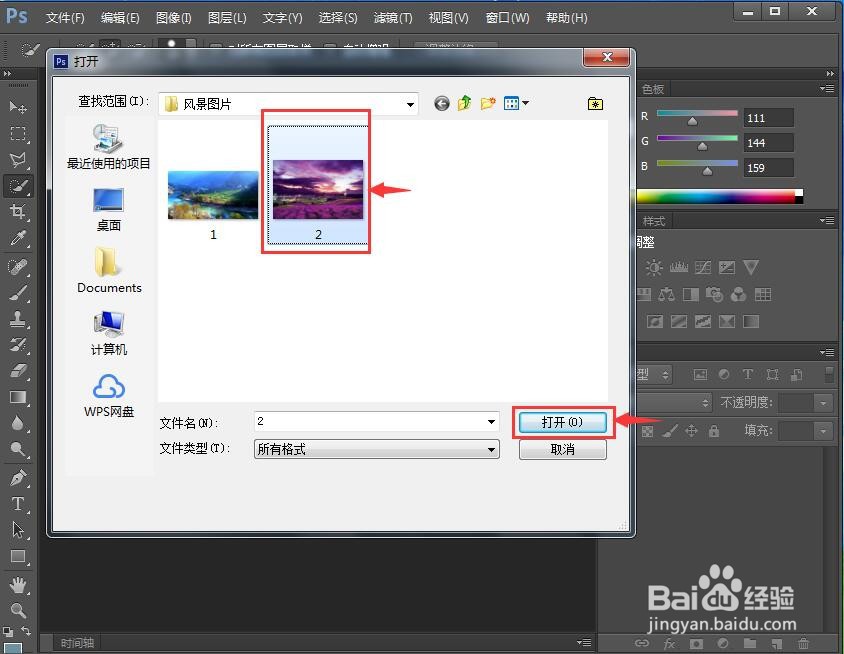Add Brightness/Contrast adjustment
844x654 pixels.
click(653, 268)
